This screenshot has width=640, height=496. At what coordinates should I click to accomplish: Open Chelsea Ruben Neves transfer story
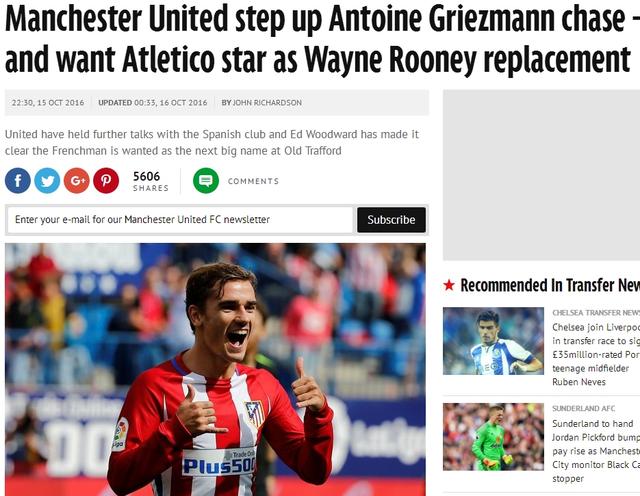coord(596,354)
